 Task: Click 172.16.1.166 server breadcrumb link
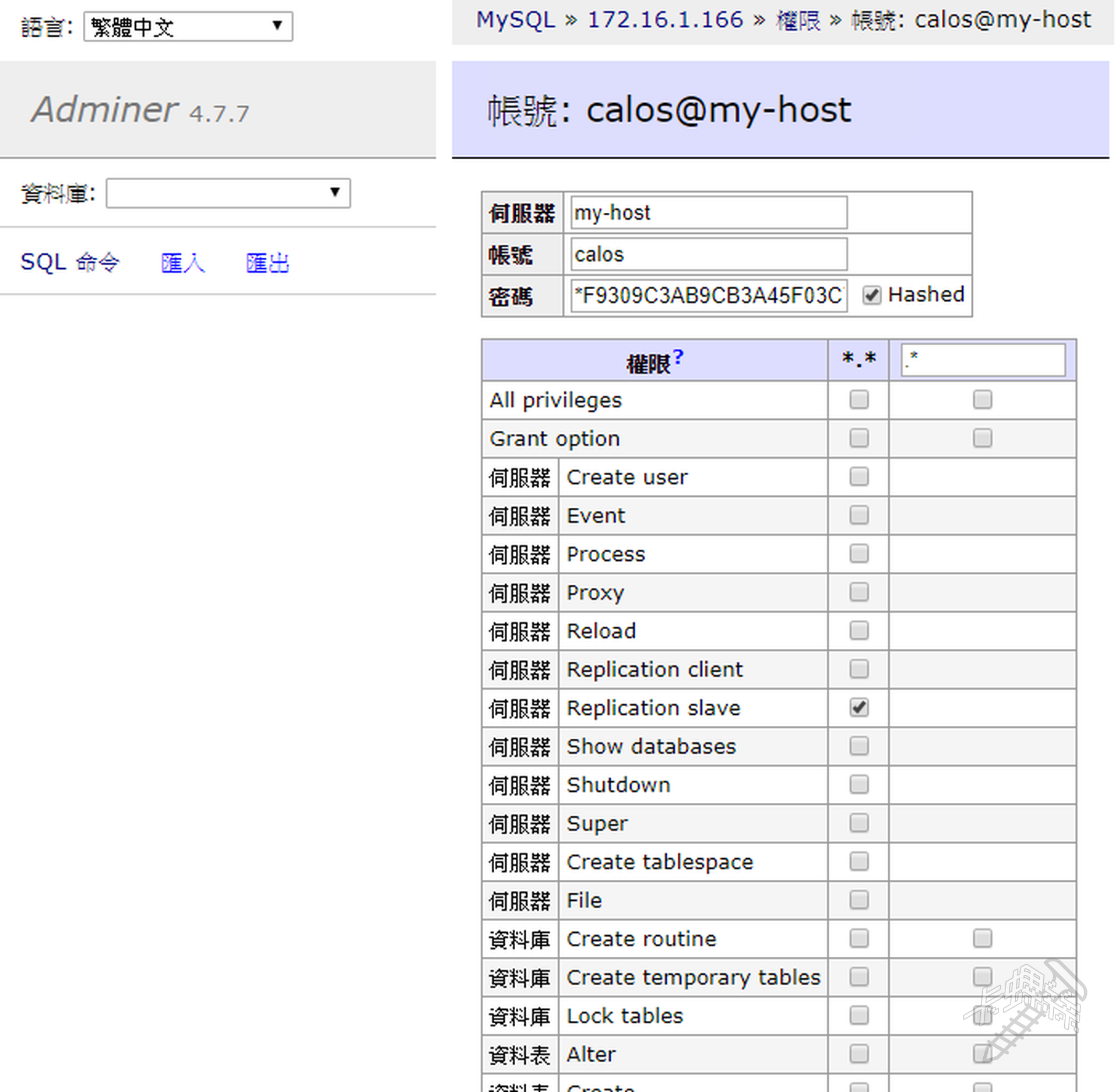point(665,20)
